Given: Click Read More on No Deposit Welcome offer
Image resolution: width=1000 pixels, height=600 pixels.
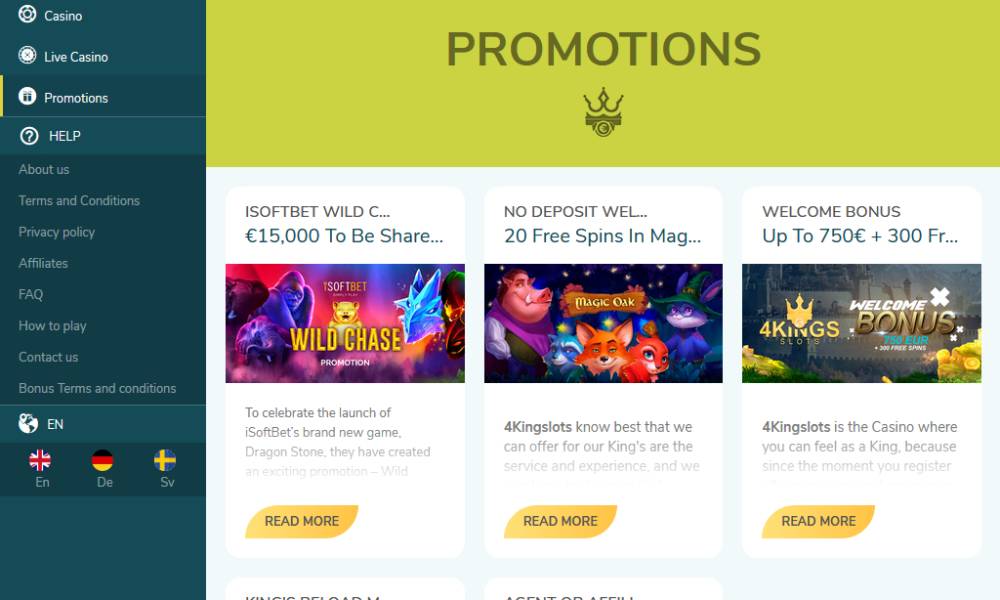Looking at the screenshot, I should pyautogui.click(x=560, y=521).
